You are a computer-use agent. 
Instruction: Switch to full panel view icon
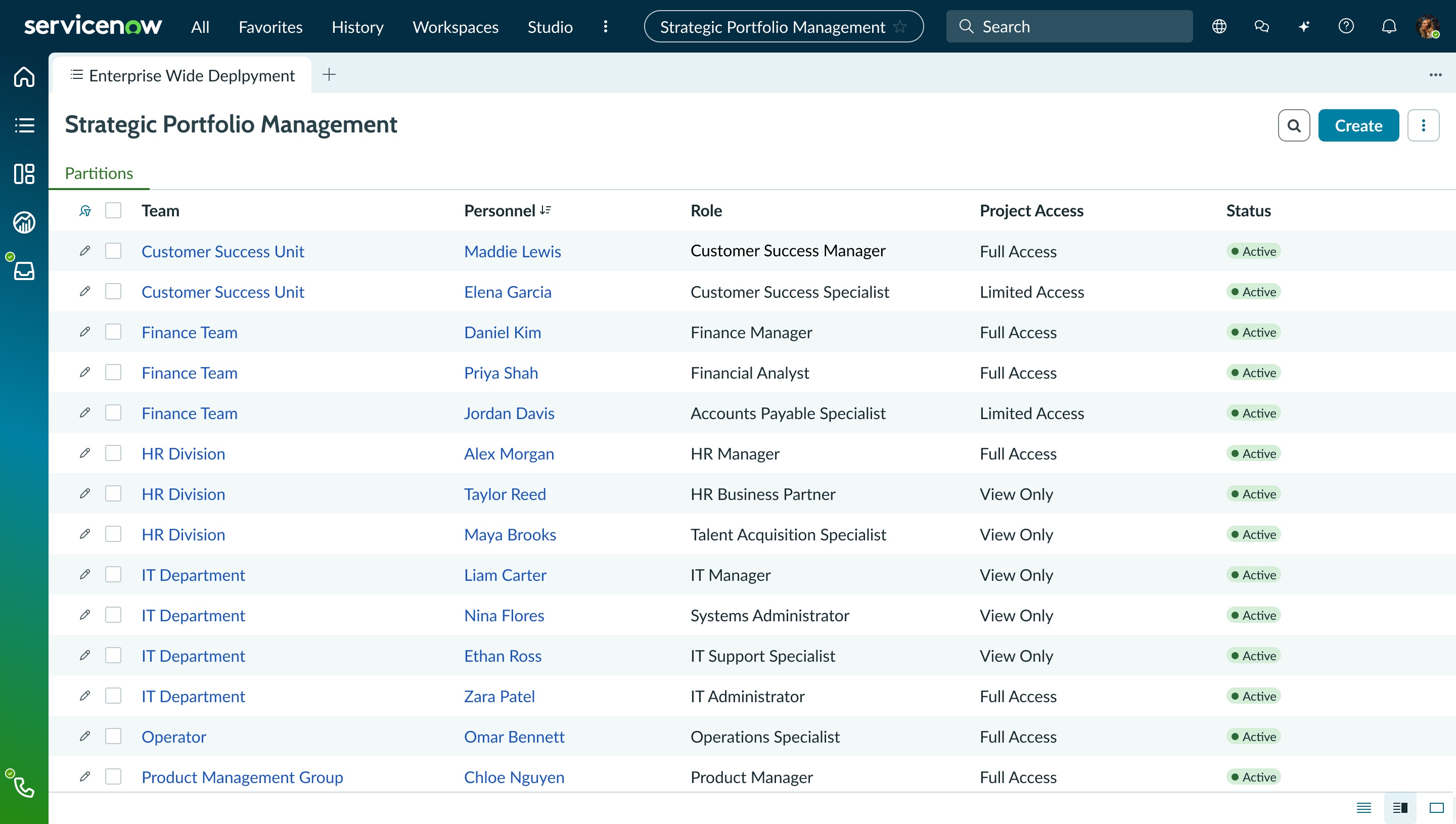pyautogui.click(x=1436, y=808)
